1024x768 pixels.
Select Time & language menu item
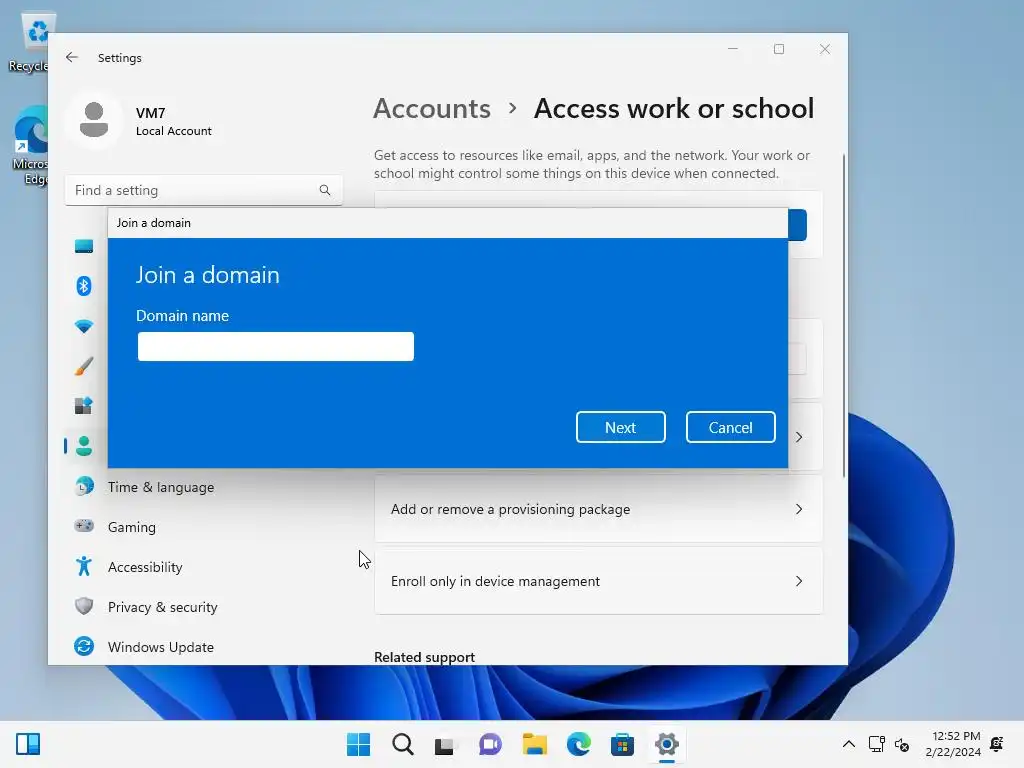tap(161, 487)
